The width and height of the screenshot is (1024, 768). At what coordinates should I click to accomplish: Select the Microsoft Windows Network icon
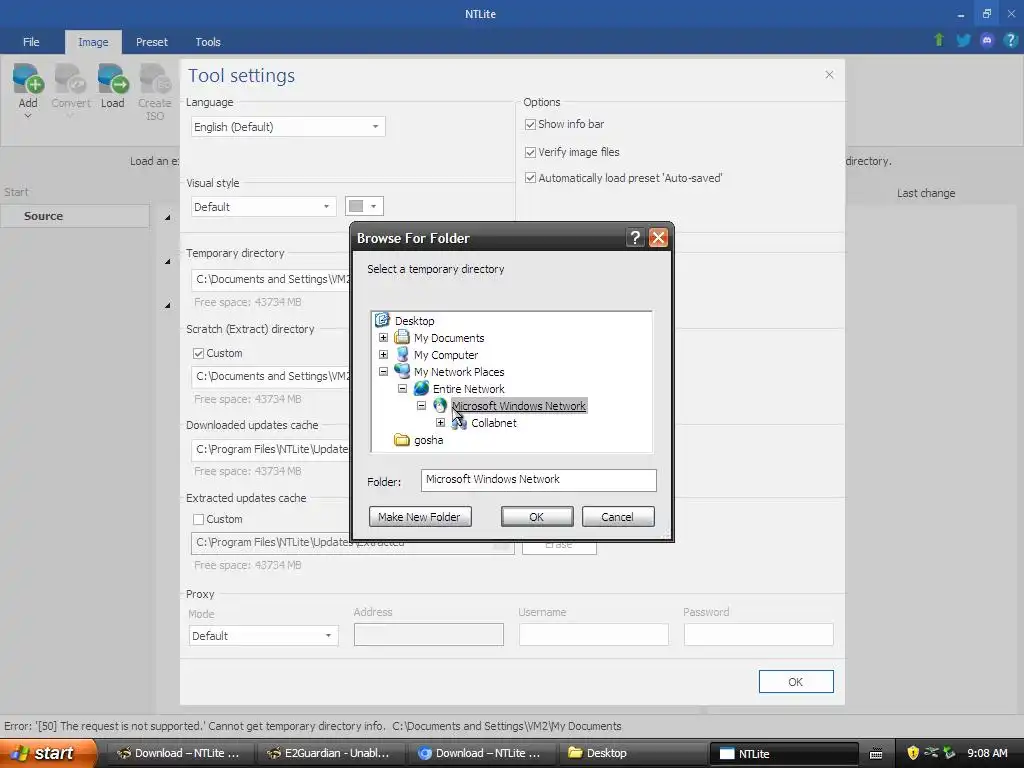(440, 405)
